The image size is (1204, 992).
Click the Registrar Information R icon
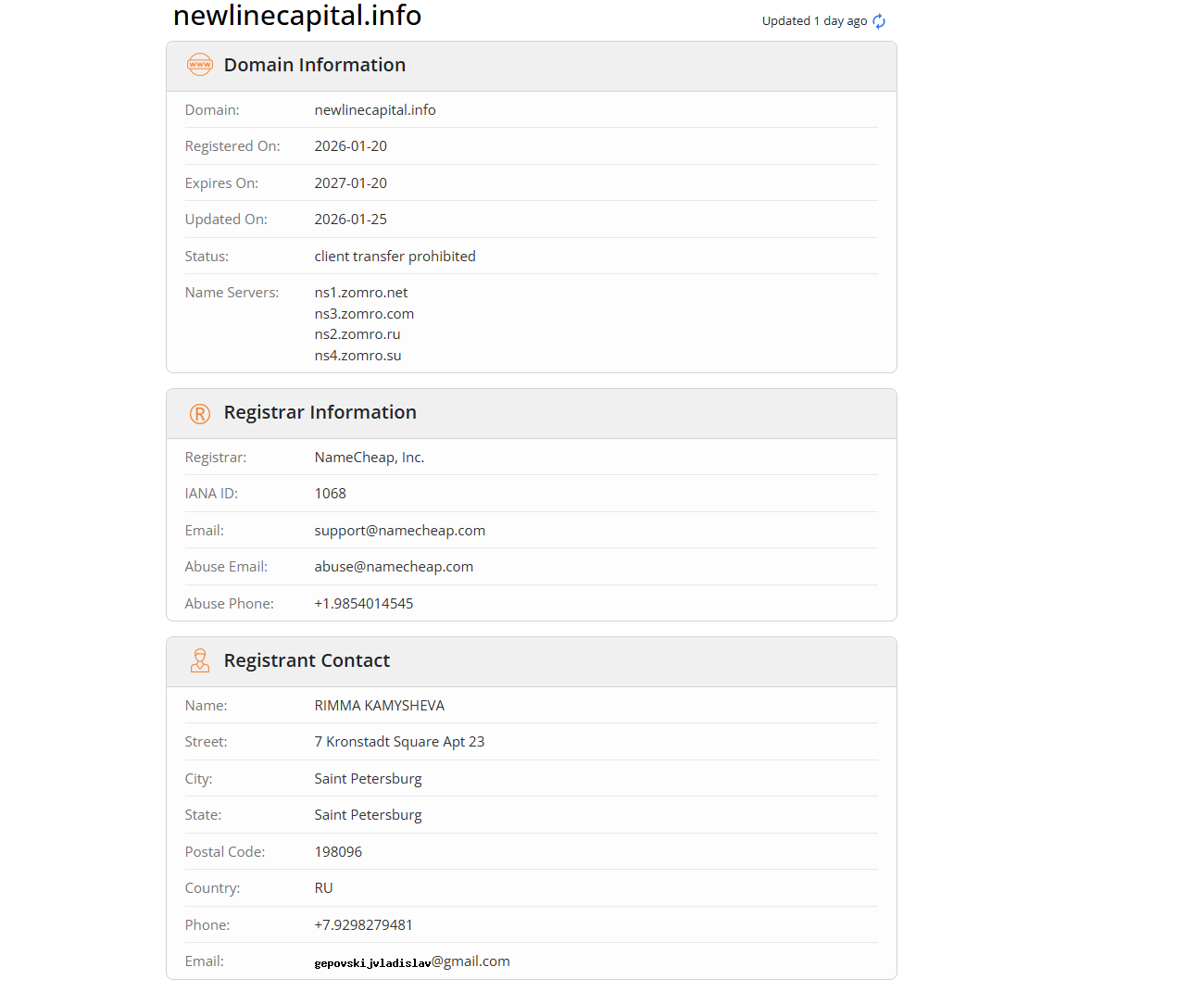click(200, 413)
